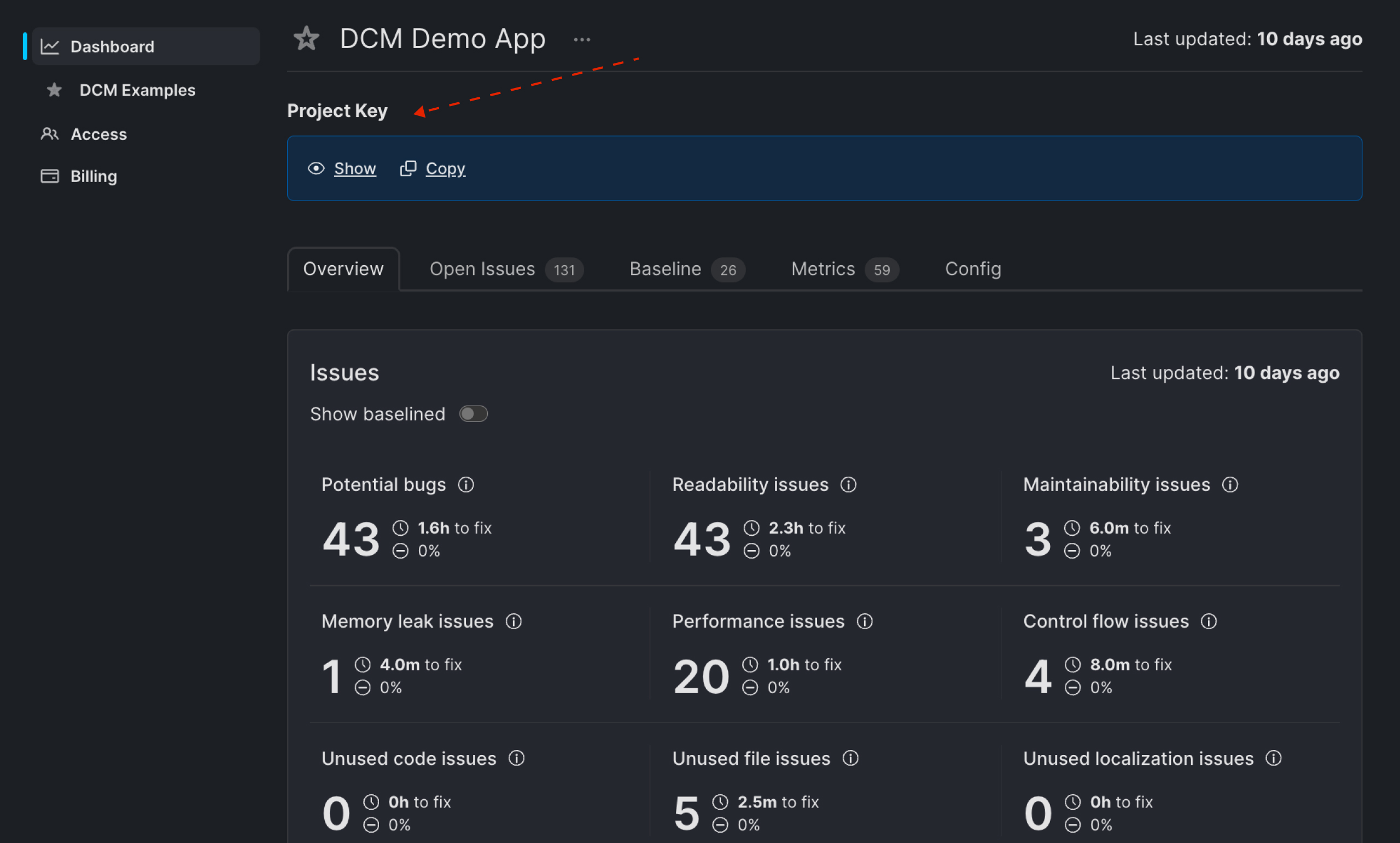
Task: Toggle the Show baselined switch
Action: (x=473, y=413)
